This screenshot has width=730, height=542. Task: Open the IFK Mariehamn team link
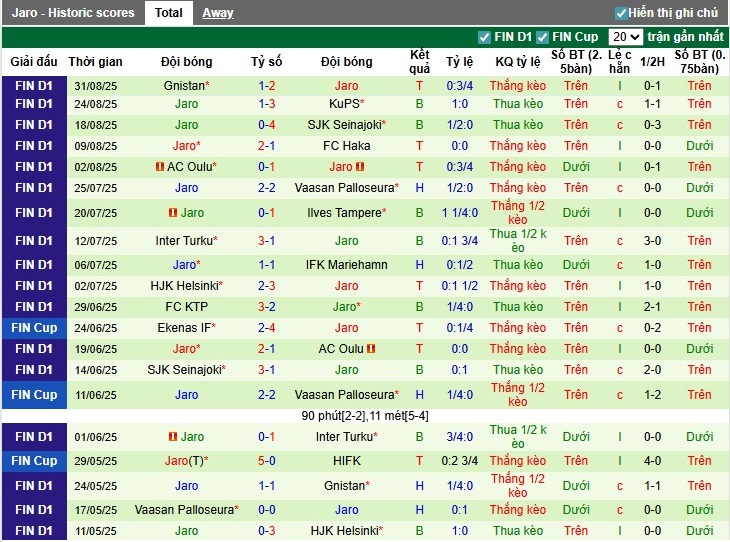pyautogui.click(x=346, y=265)
